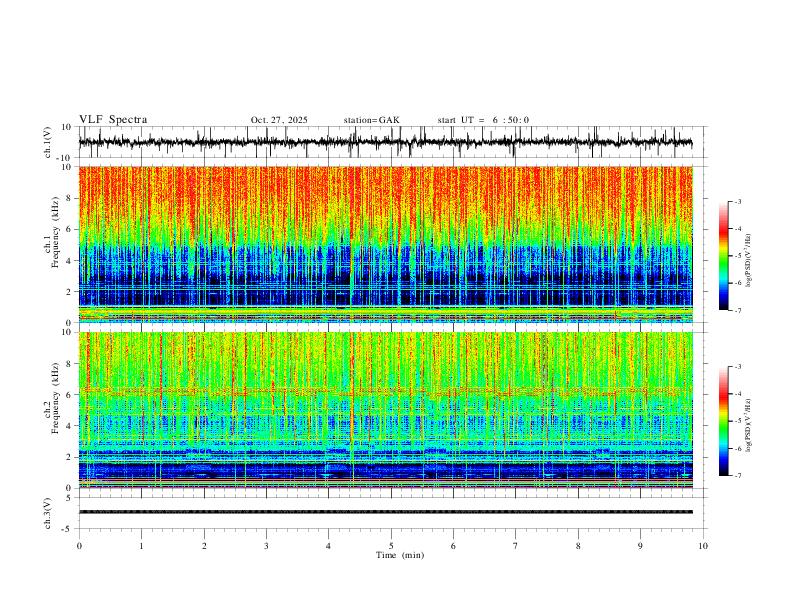Viewport: 792px width, 612px height.
Task: Click the ch.2 Frequency (kHz) axis label
Action: 51,397
